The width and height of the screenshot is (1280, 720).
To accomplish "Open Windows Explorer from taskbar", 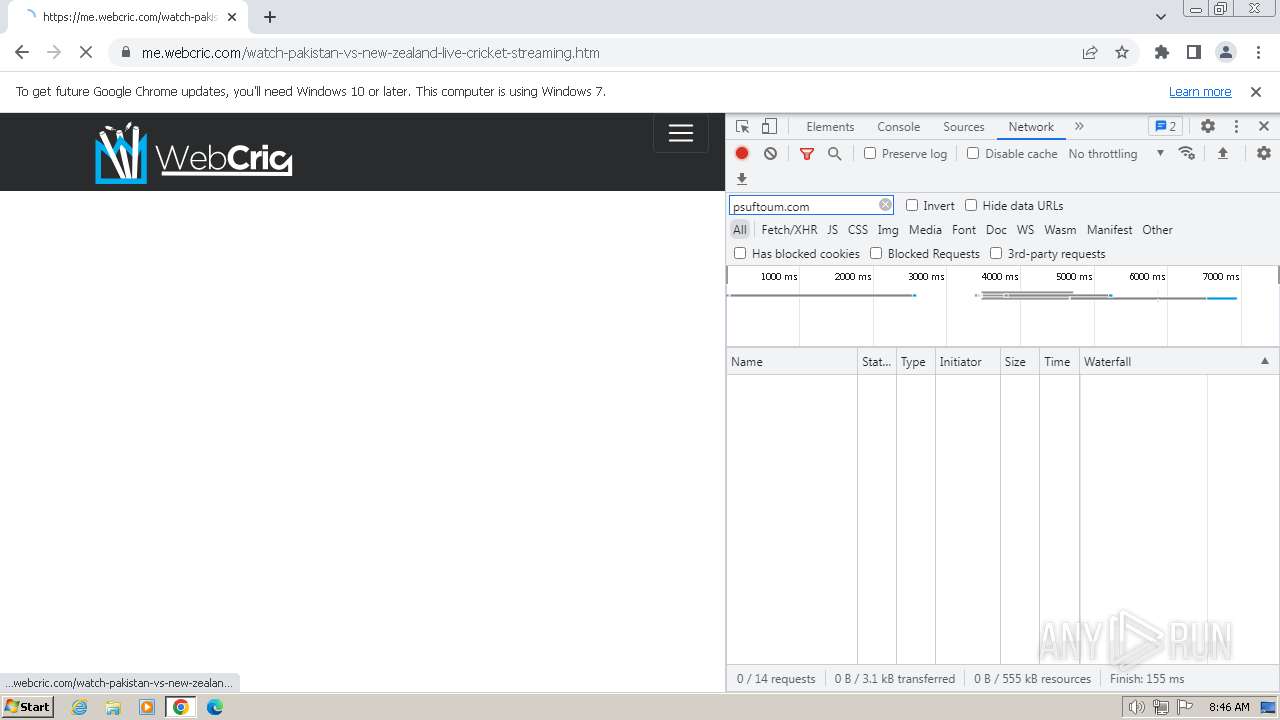I will click(113, 707).
